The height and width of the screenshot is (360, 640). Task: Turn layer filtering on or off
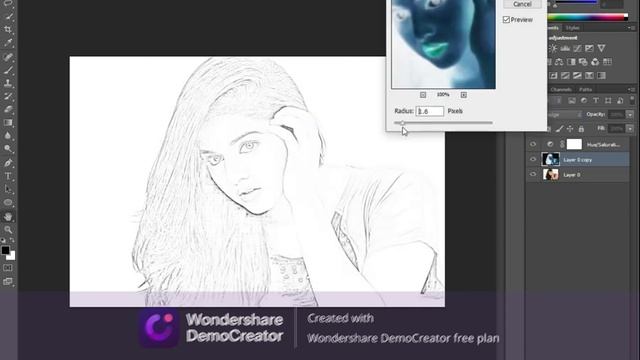[632, 100]
